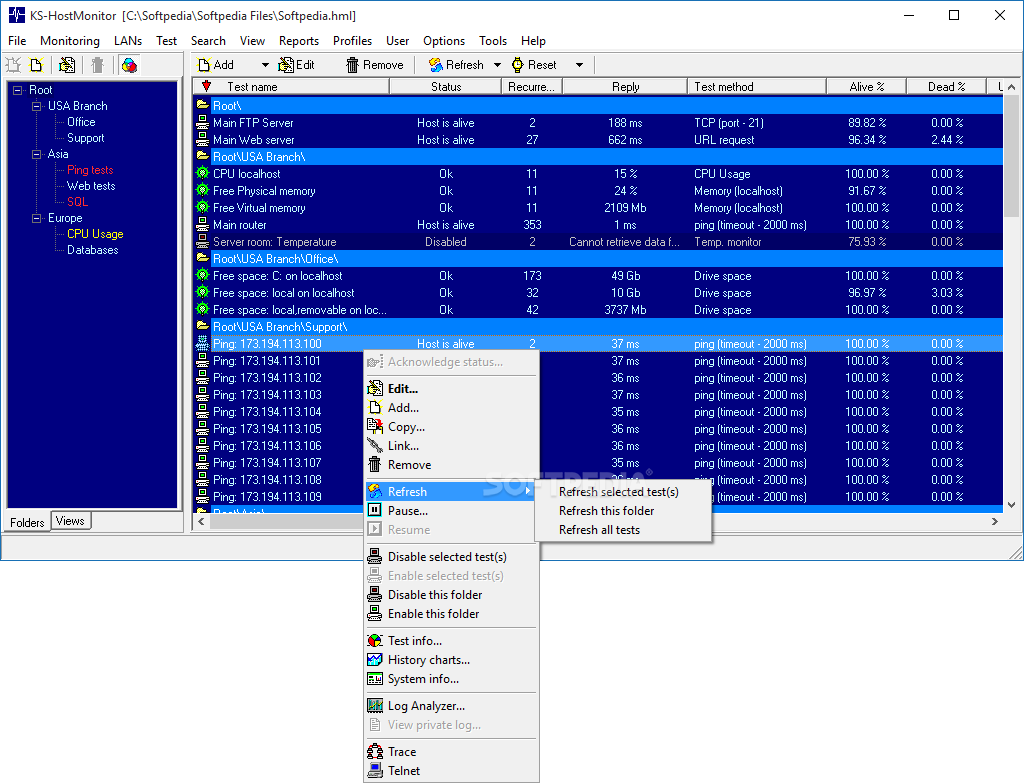Screen dimensions: 1024x783
Task: Toggle the folder color scheme icon
Action: [x=129, y=65]
